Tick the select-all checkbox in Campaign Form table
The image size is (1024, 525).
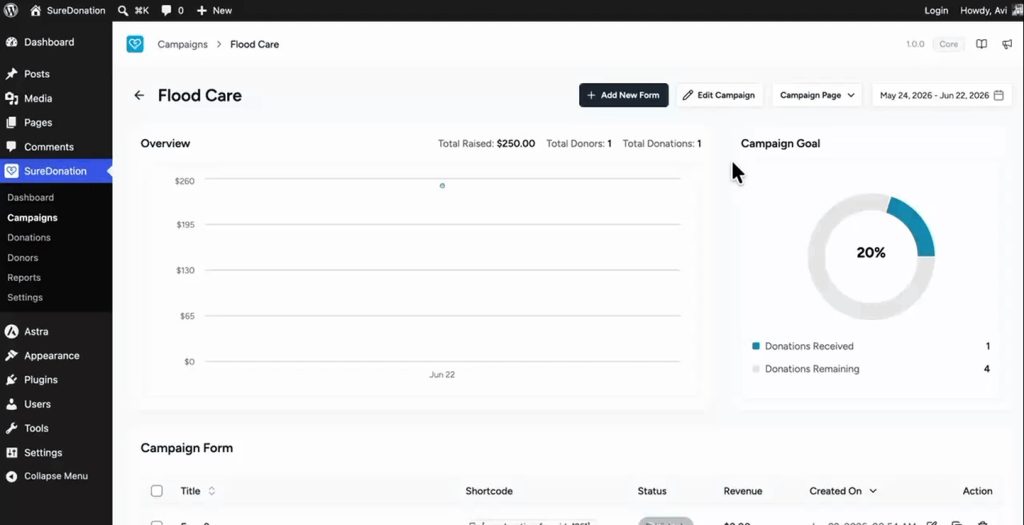click(x=157, y=490)
